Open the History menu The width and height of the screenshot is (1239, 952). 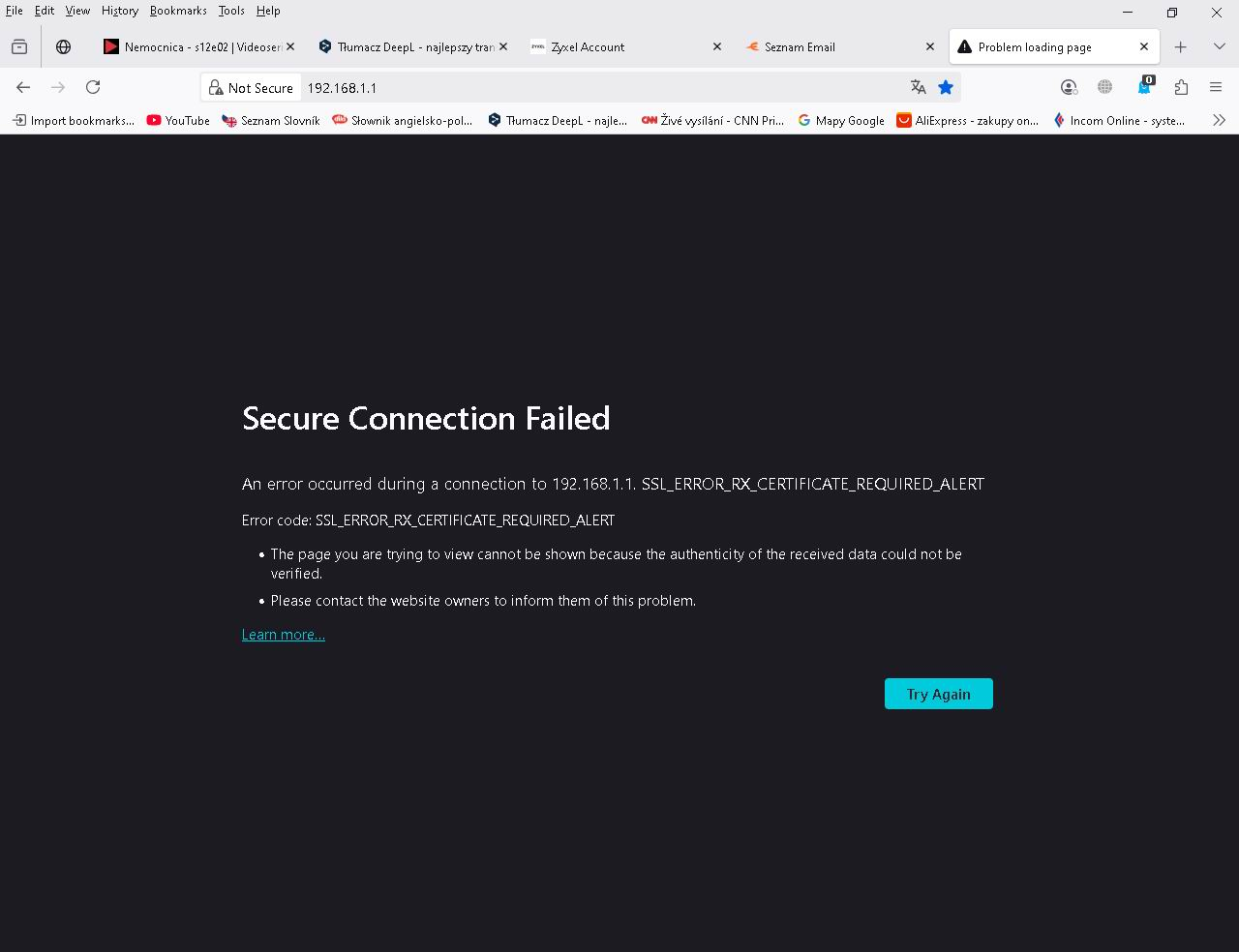pos(120,11)
